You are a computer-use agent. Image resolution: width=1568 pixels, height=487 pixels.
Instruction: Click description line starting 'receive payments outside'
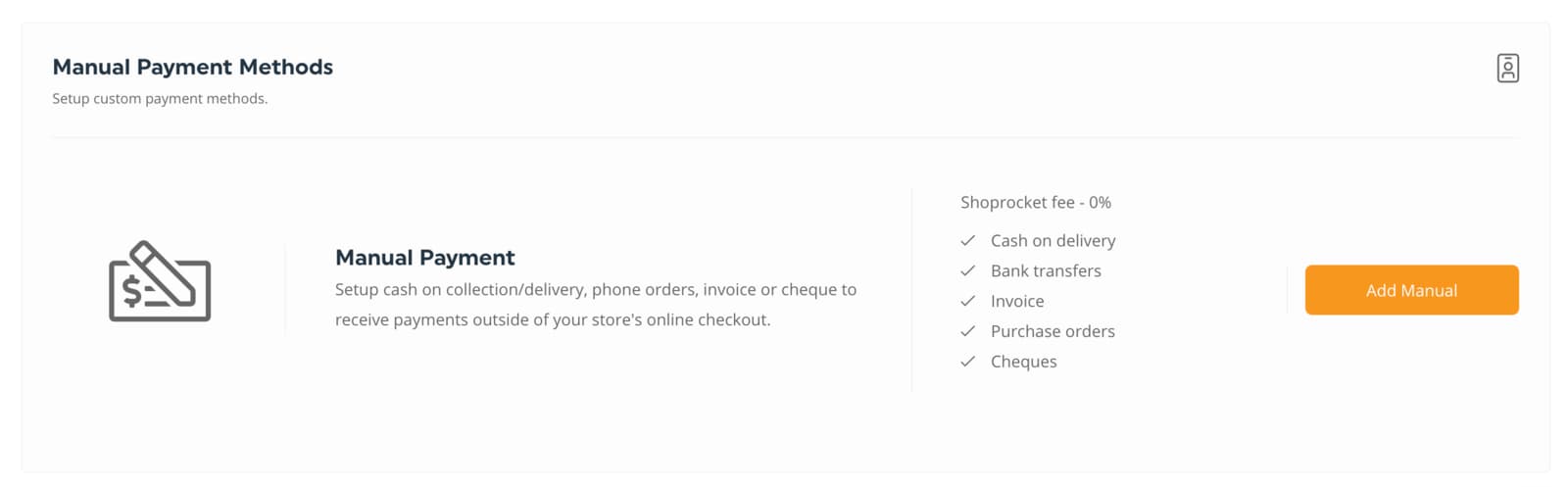coord(553,320)
